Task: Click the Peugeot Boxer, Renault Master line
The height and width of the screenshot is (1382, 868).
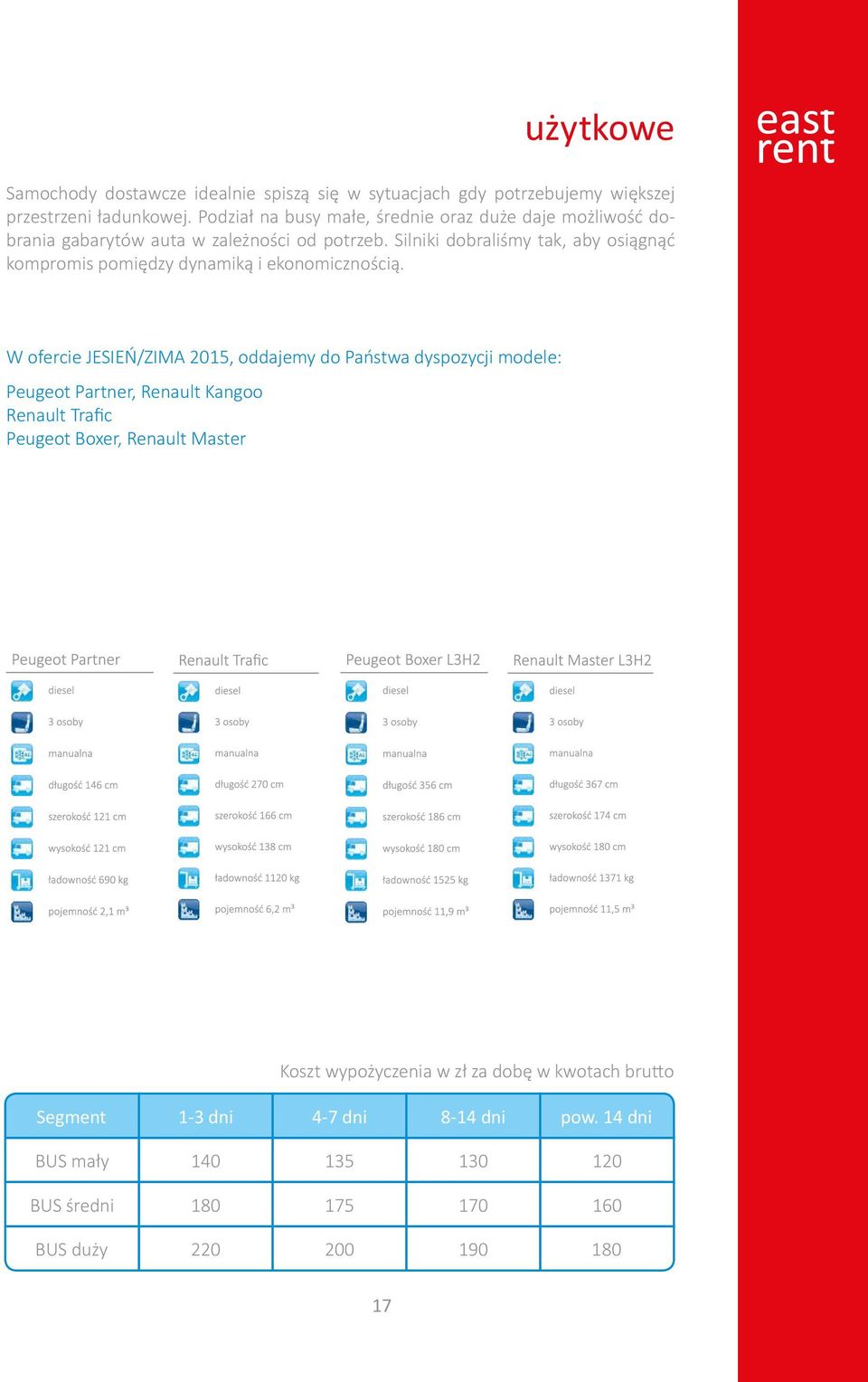Action: (127, 439)
